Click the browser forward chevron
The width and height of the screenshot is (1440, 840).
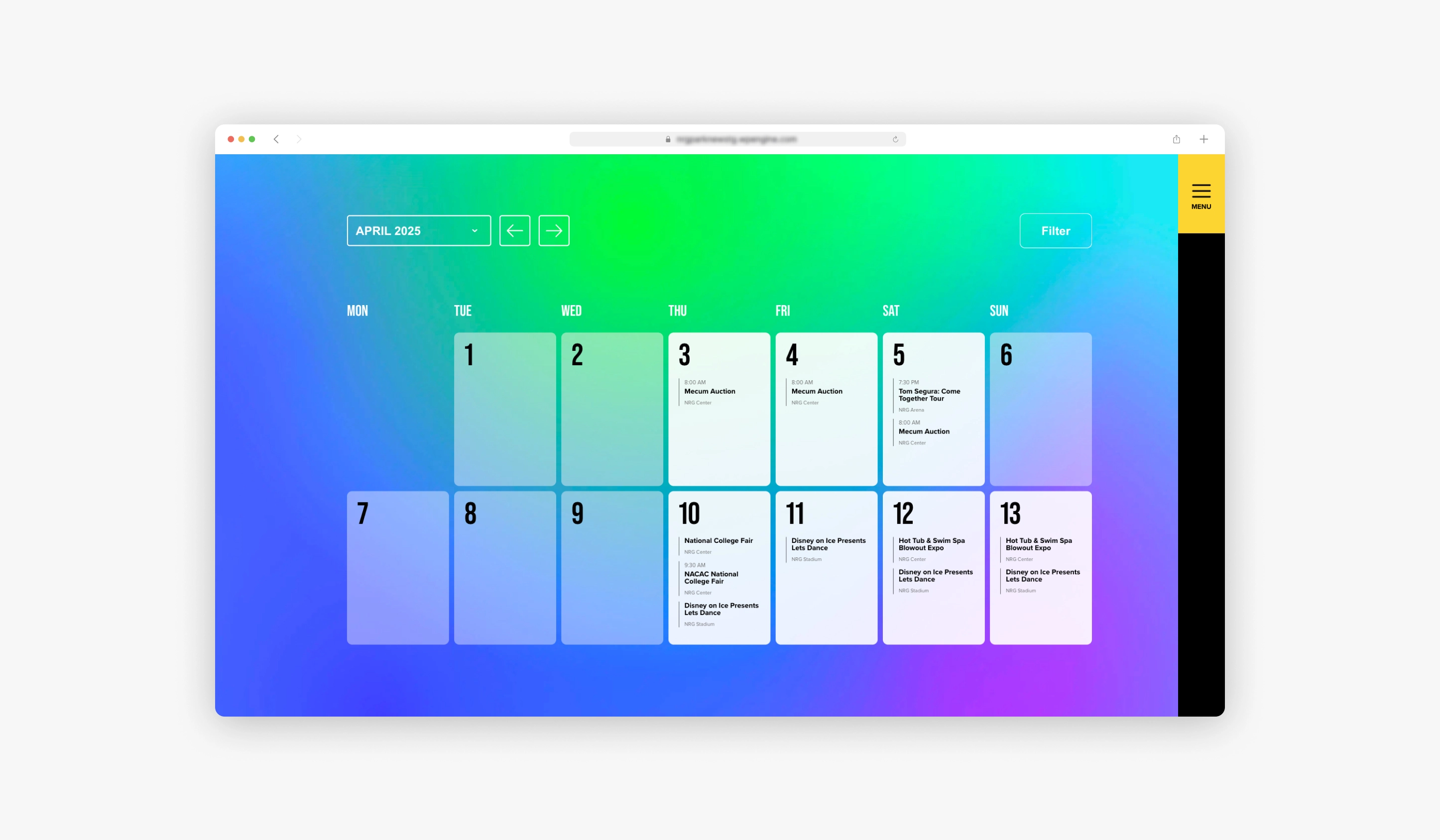298,139
